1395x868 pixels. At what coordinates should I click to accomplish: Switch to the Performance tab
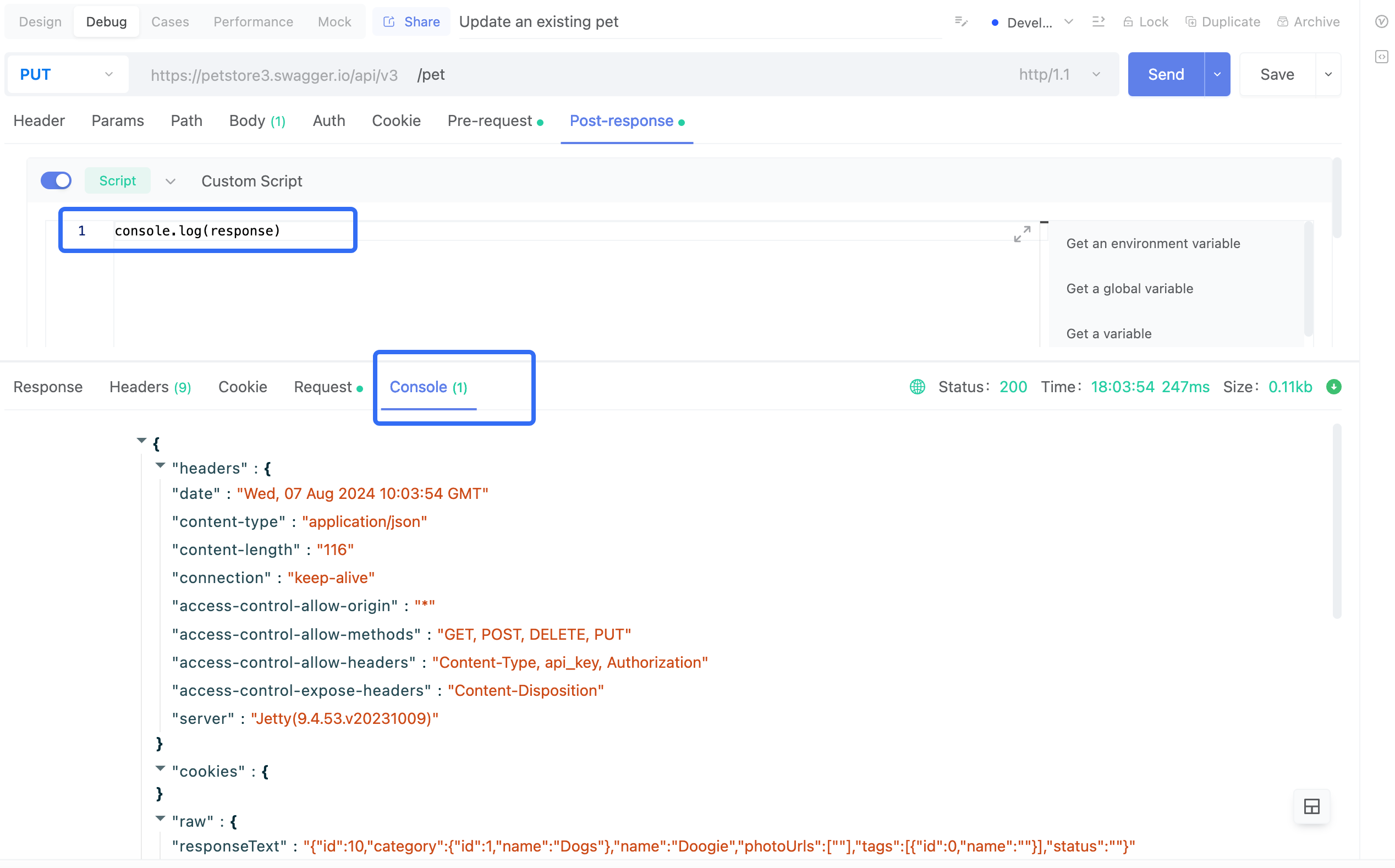coord(253,22)
